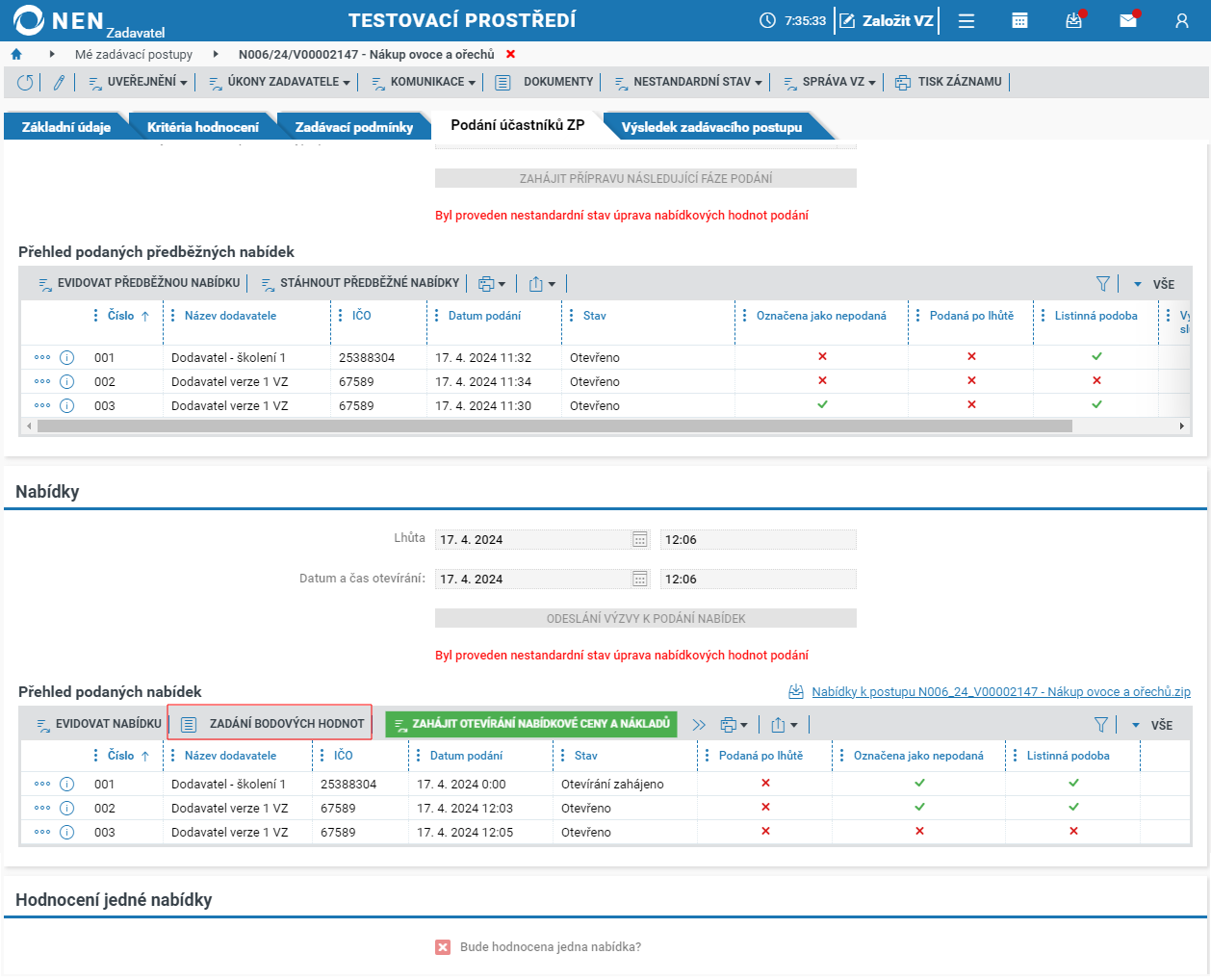Viewport: 1211px width, 980px height.
Task: Open print dropdown in preliminary offers toolbar
Action: (492, 284)
